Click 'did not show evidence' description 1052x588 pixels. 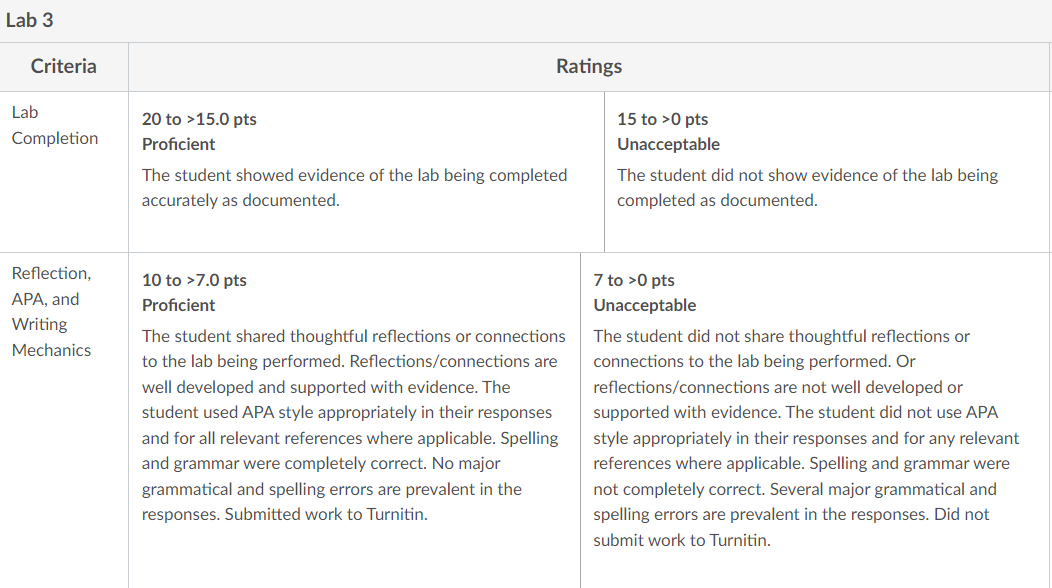click(808, 188)
